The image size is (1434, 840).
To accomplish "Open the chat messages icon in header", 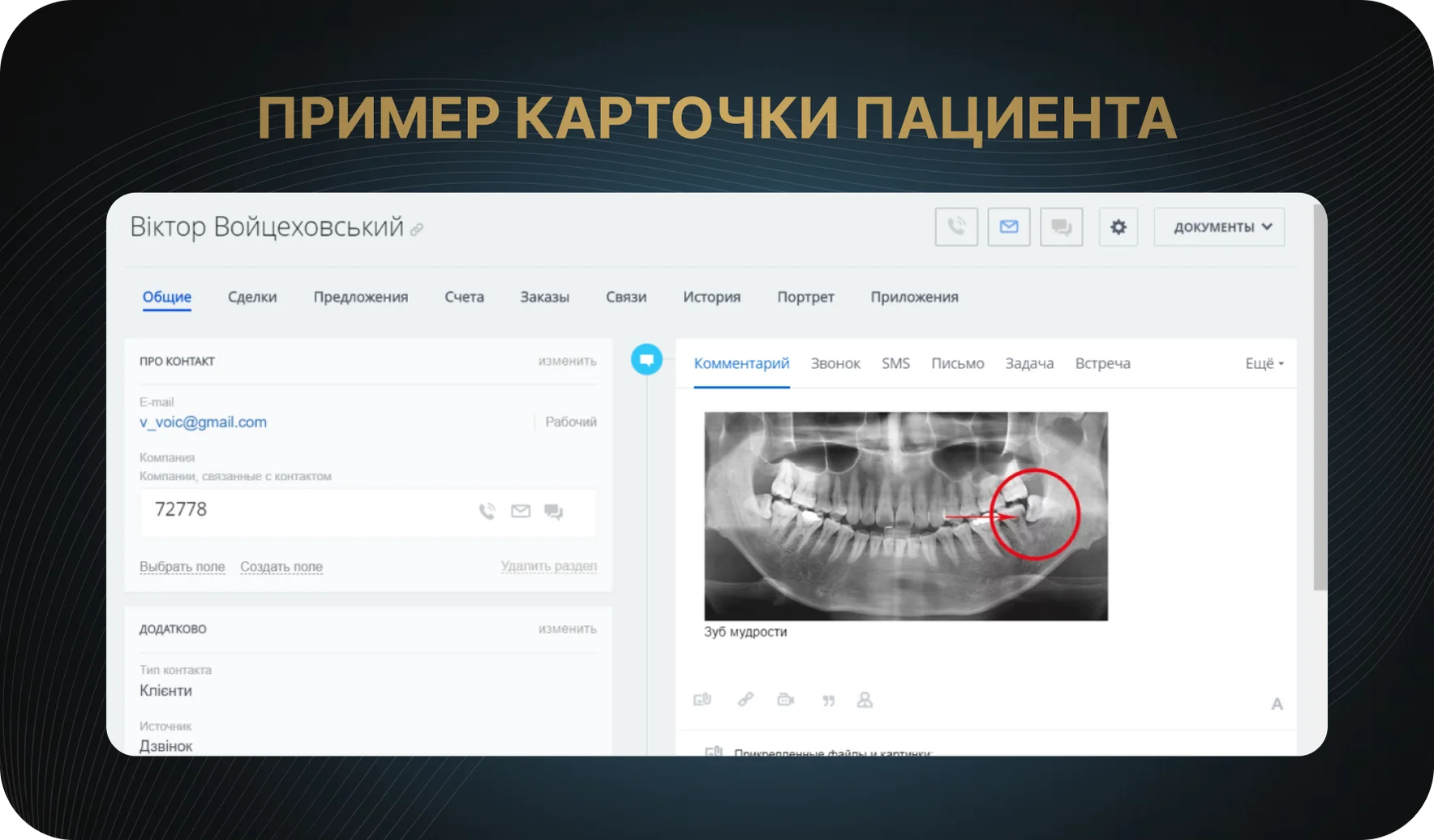I will point(1062,227).
